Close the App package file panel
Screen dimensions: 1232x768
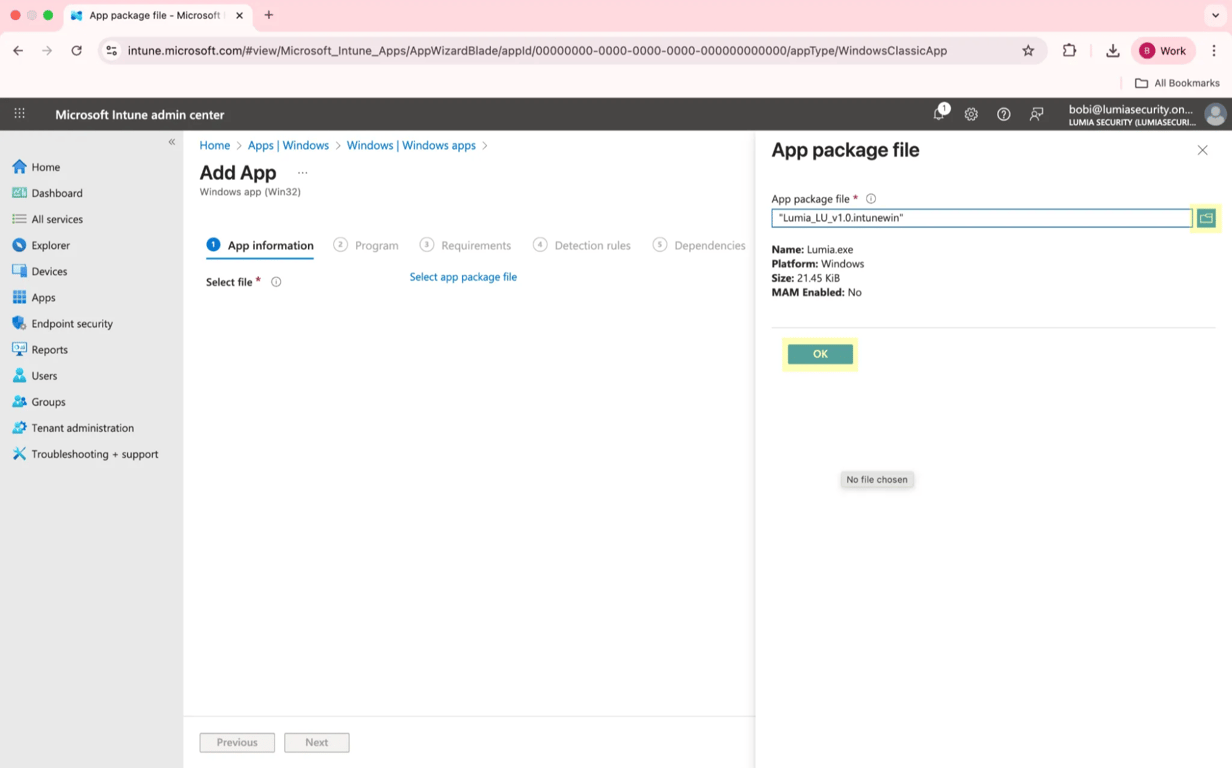coord(1202,150)
